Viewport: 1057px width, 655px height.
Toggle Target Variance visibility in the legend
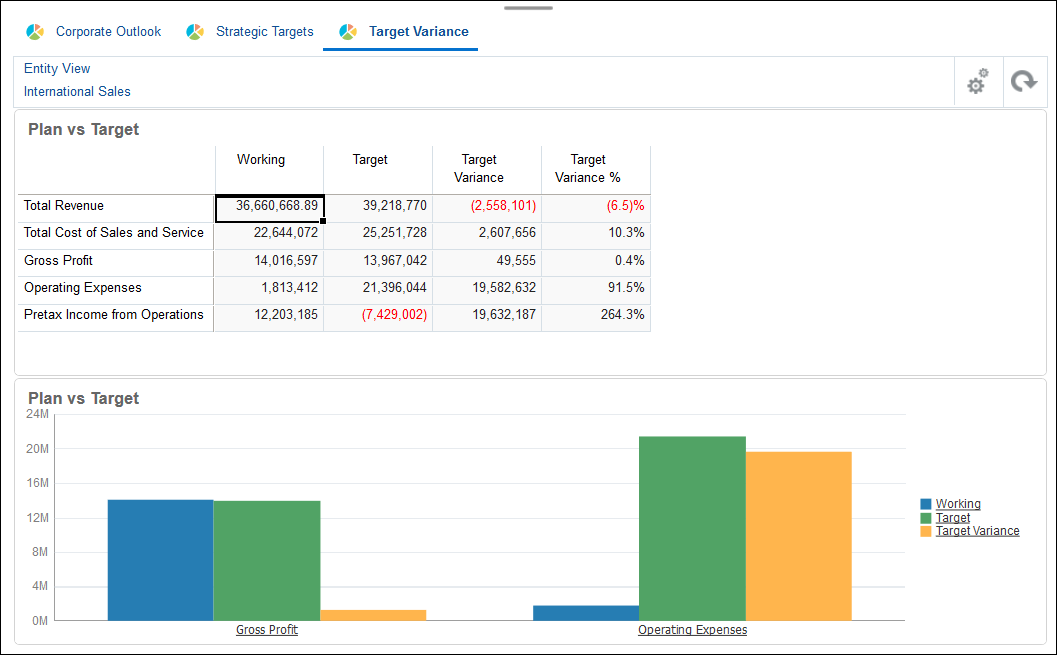click(977, 530)
